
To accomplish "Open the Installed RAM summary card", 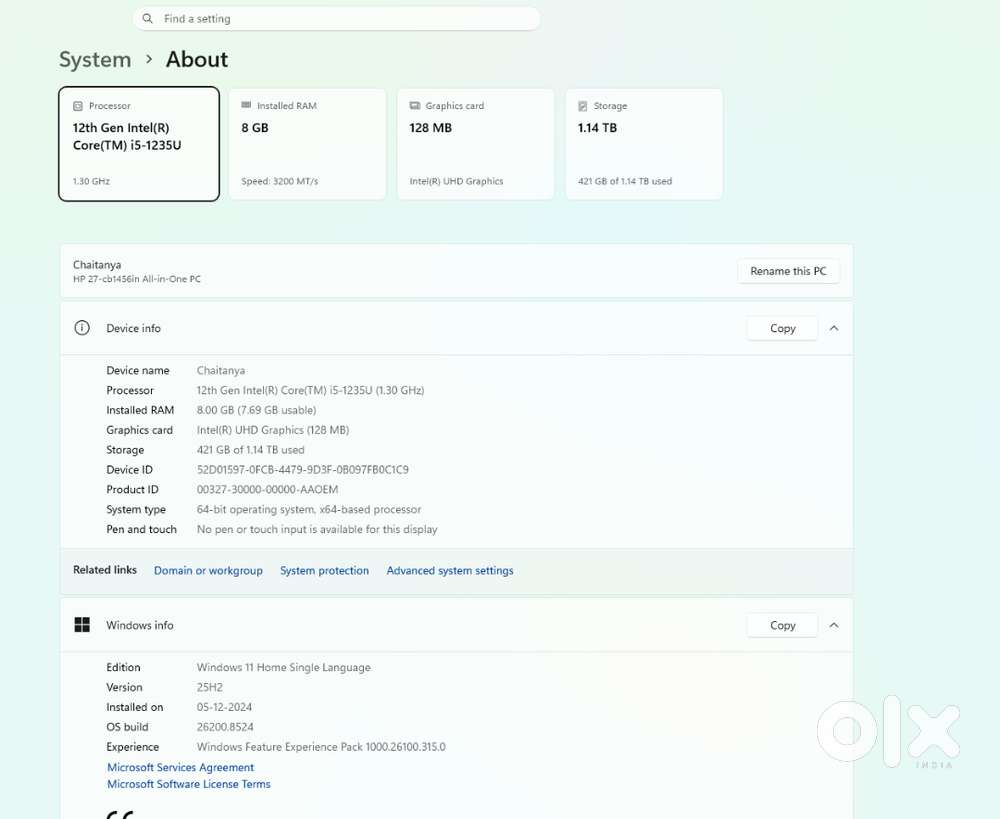I will [x=307, y=144].
